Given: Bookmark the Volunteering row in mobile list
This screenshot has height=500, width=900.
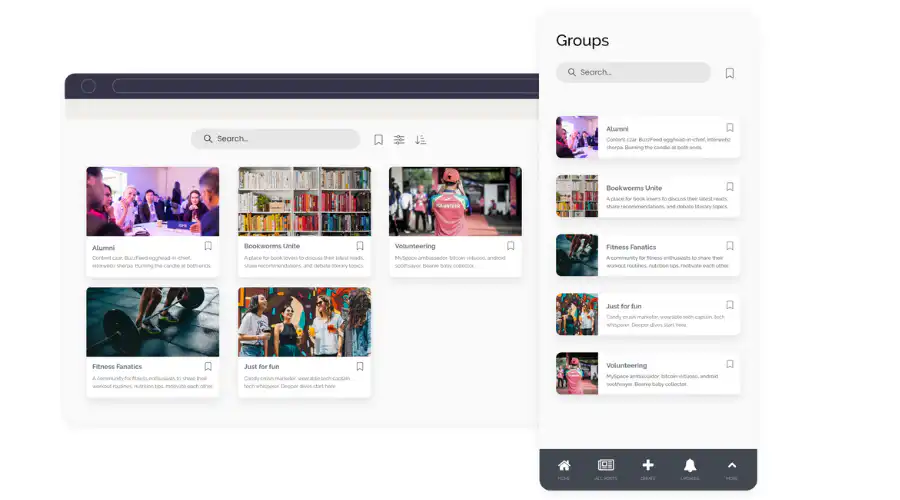Looking at the screenshot, I should tap(730, 364).
